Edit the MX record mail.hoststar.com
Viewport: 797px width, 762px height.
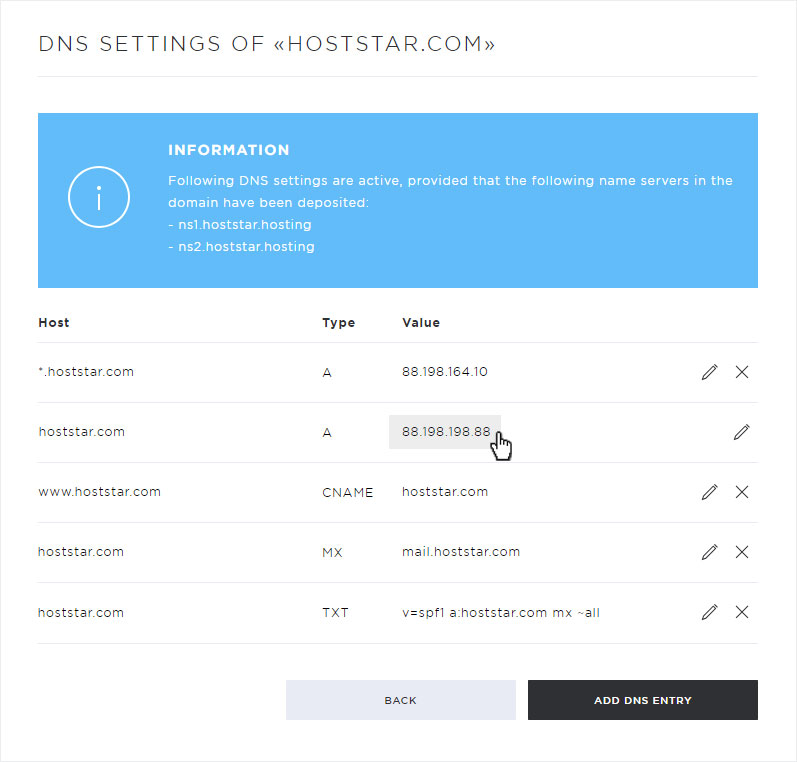(710, 552)
